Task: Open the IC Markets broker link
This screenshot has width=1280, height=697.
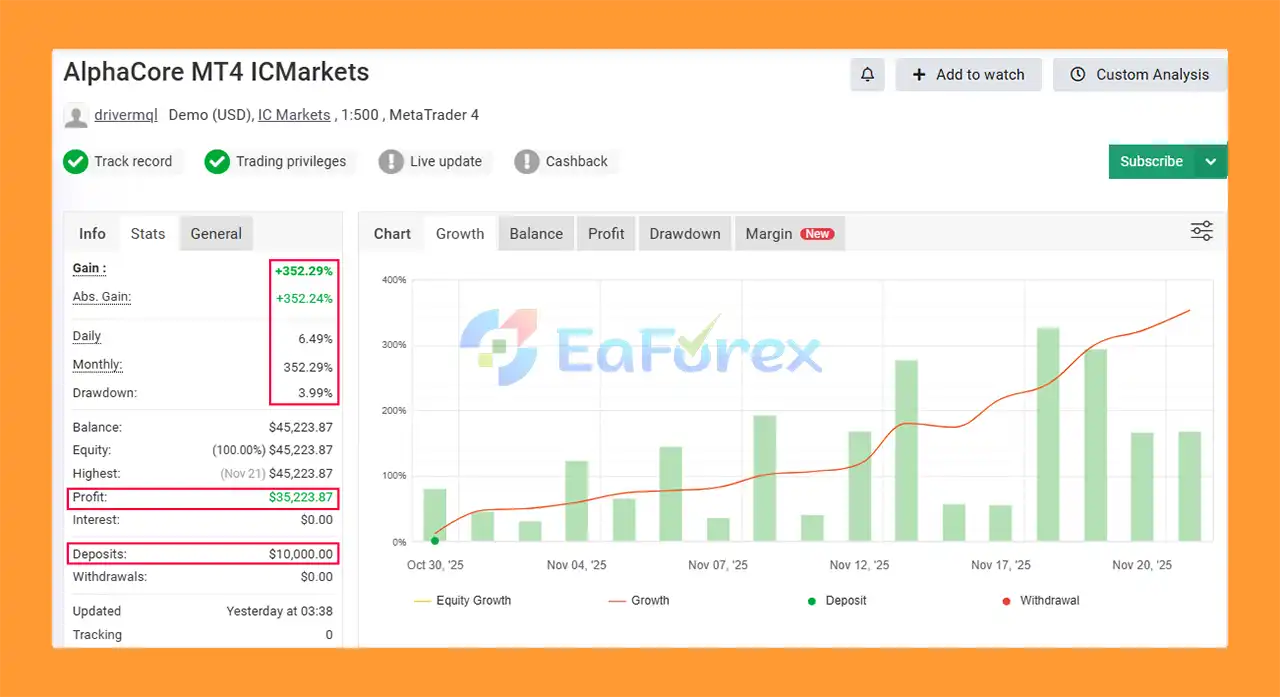Action: point(294,115)
